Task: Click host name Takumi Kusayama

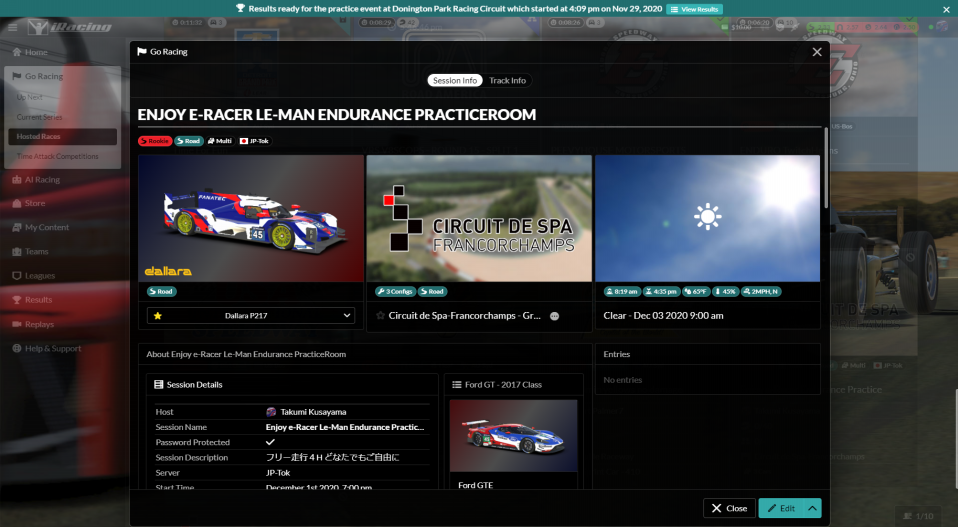Action: (x=313, y=412)
